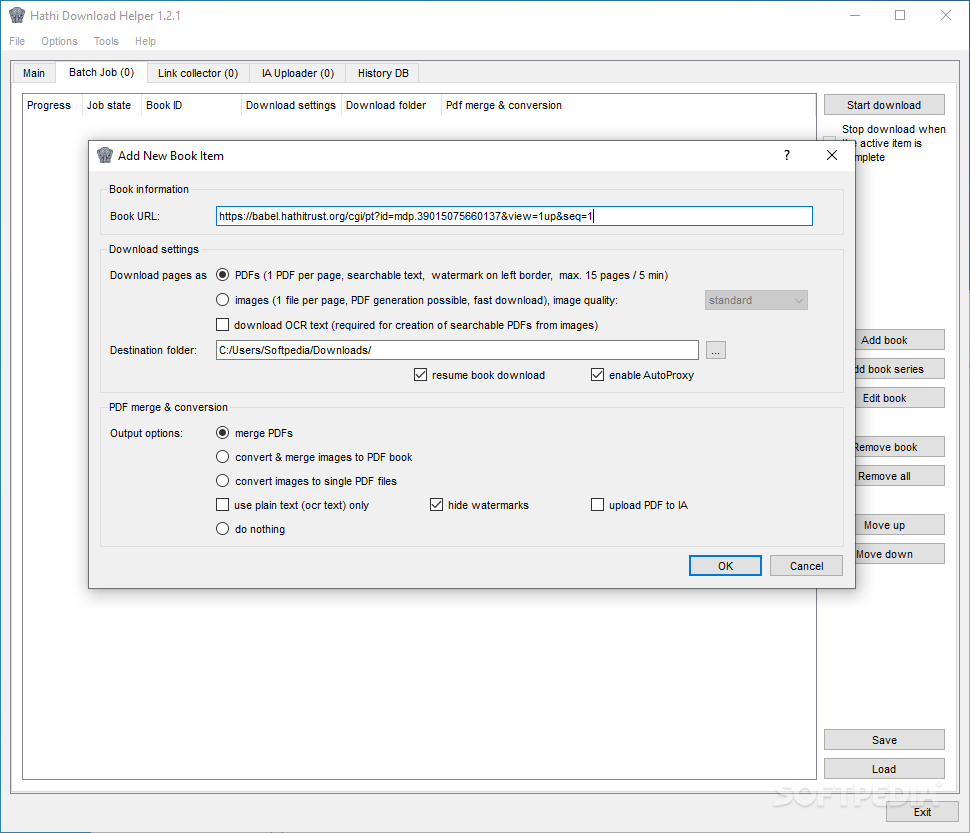Open the Tools menu
Image resolution: width=970 pixels, height=833 pixels.
pos(106,41)
